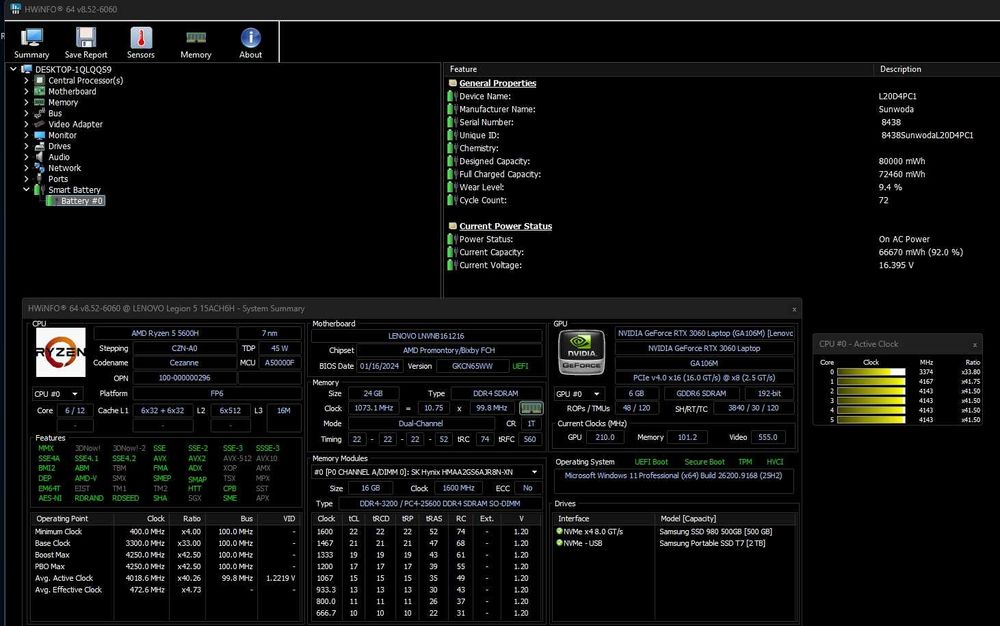Click the Designed Capacity 80000 mWh value

[902, 161]
